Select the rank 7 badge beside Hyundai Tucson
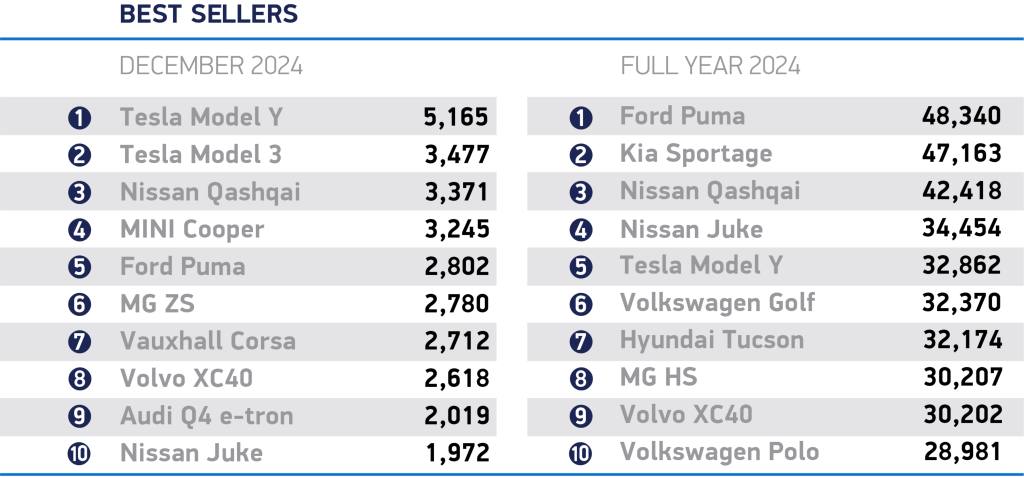 click(580, 341)
